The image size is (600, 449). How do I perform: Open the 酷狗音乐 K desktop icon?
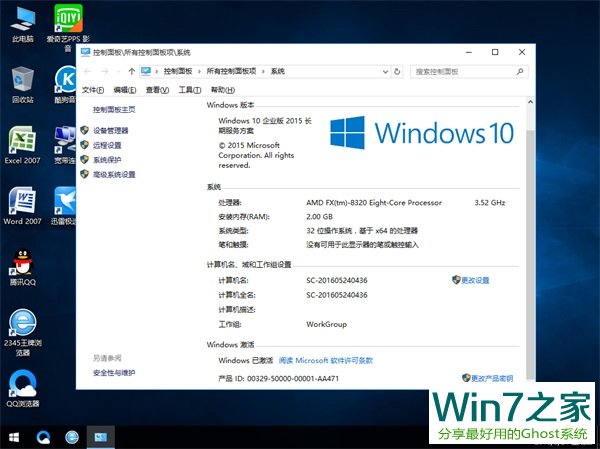[66, 85]
